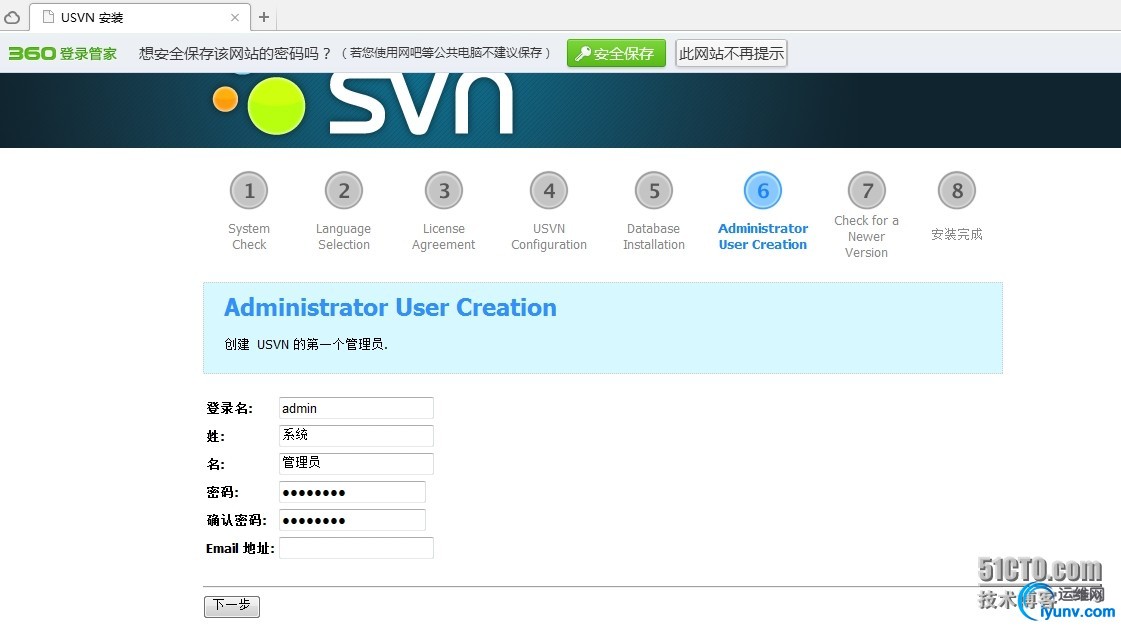Click the 想安全保存该网站的密码吗 prompt text

[x=235, y=54]
